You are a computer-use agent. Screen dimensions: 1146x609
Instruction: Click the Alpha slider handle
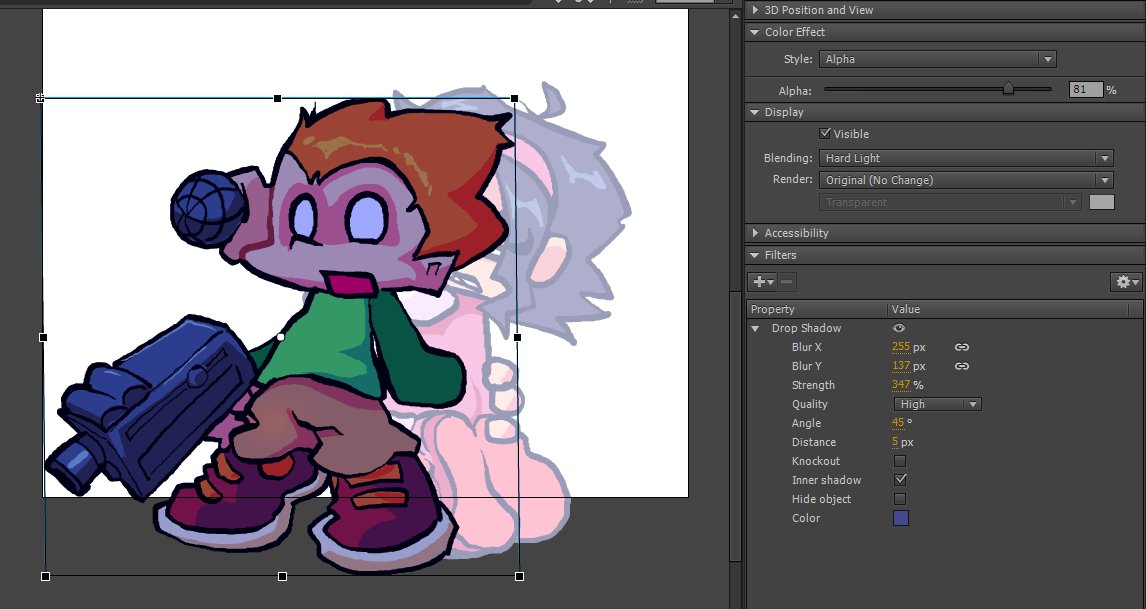click(1009, 88)
